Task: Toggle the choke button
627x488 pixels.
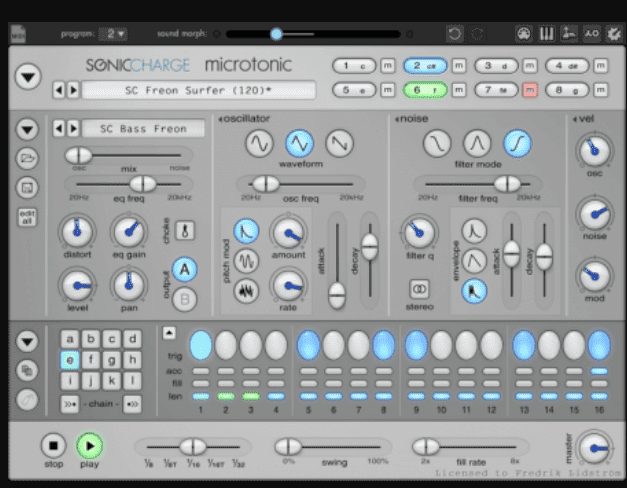Action: 185,230
